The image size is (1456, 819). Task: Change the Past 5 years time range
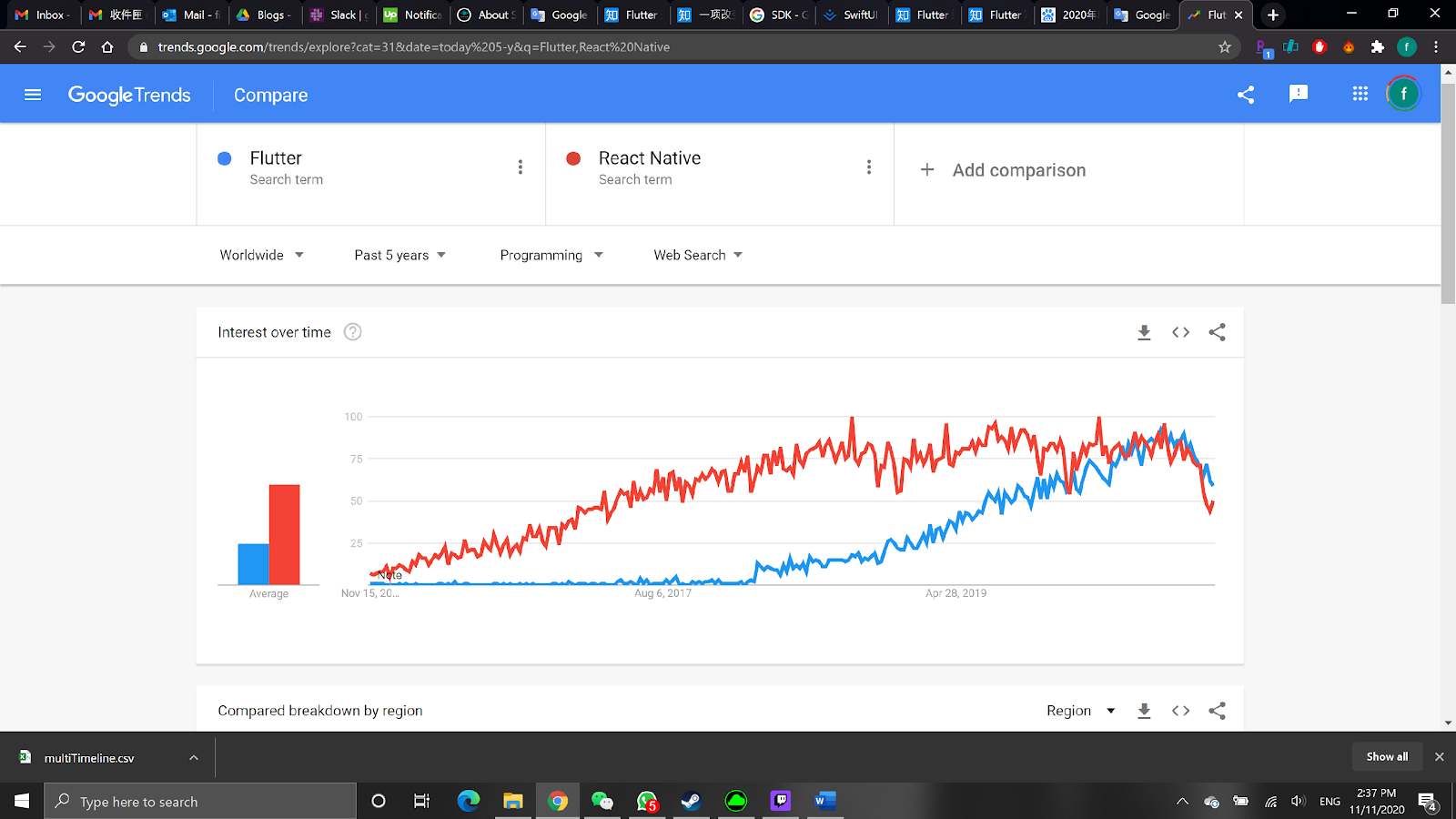tap(400, 256)
